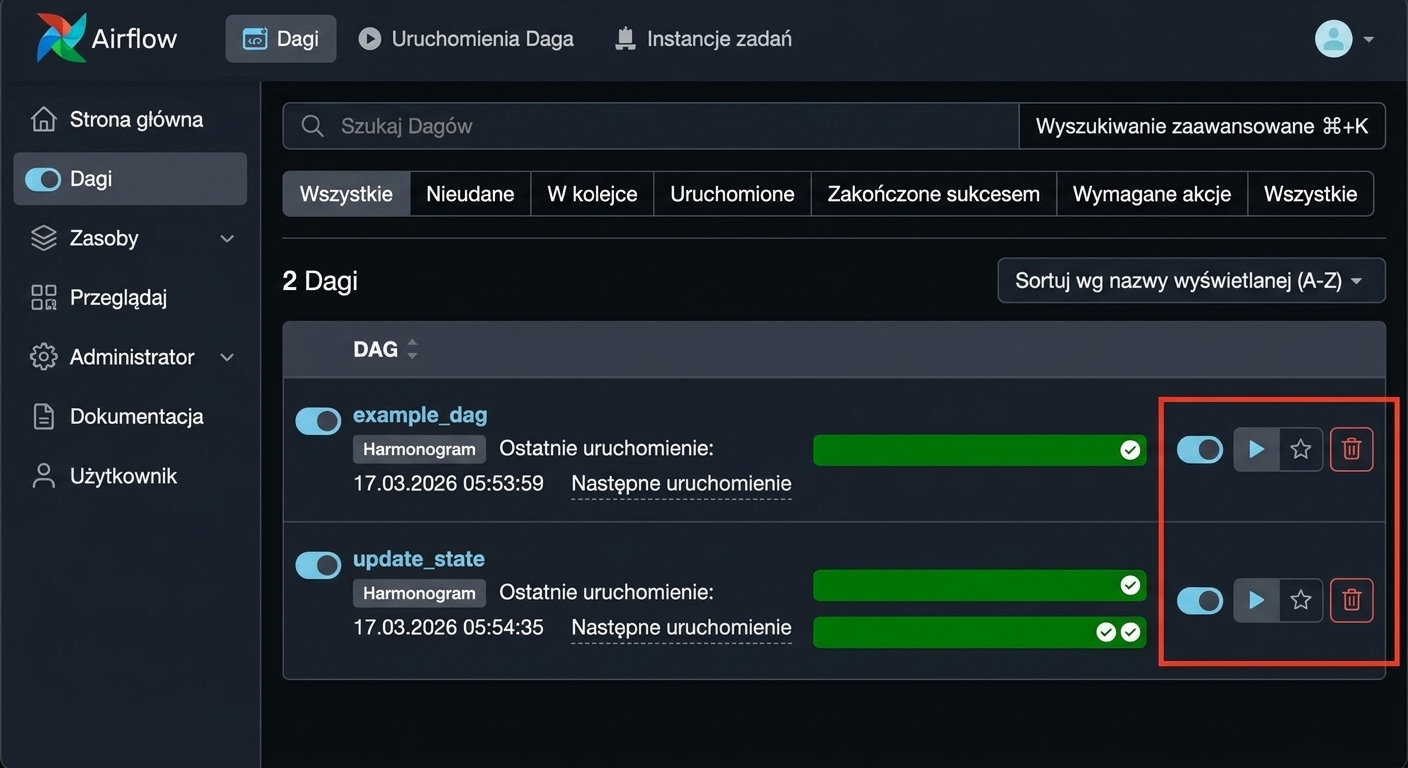Click the lower green run bar of update_state
This screenshot has width=1408, height=768.
click(x=980, y=632)
